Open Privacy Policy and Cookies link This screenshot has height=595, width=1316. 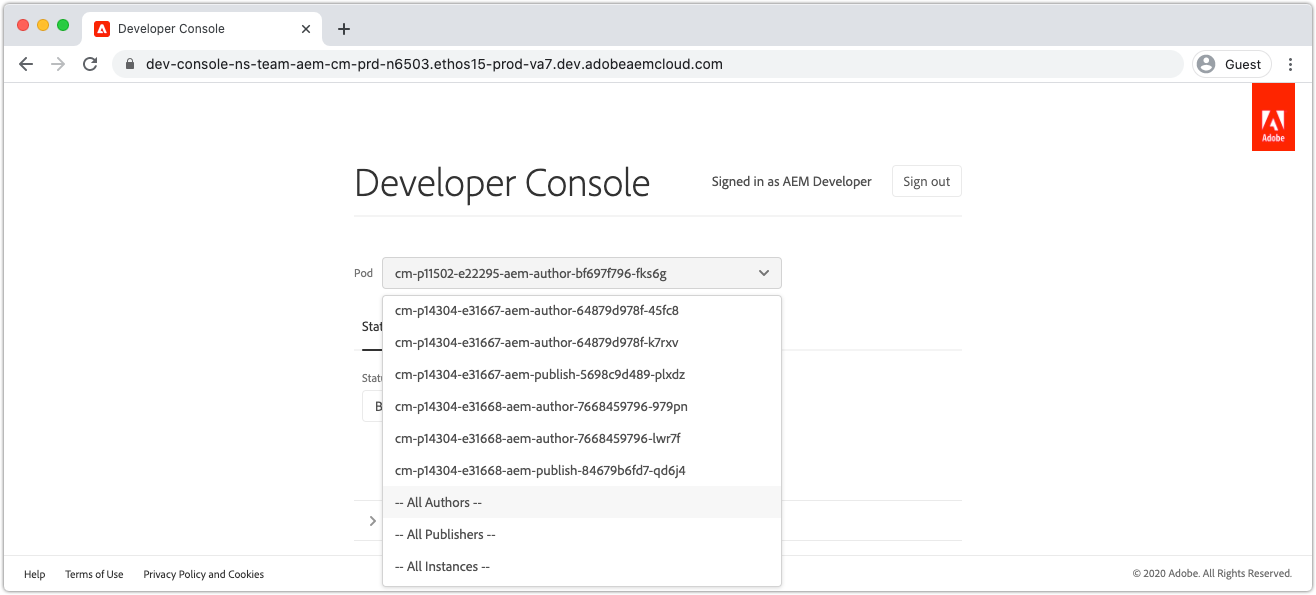pos(203,574)
